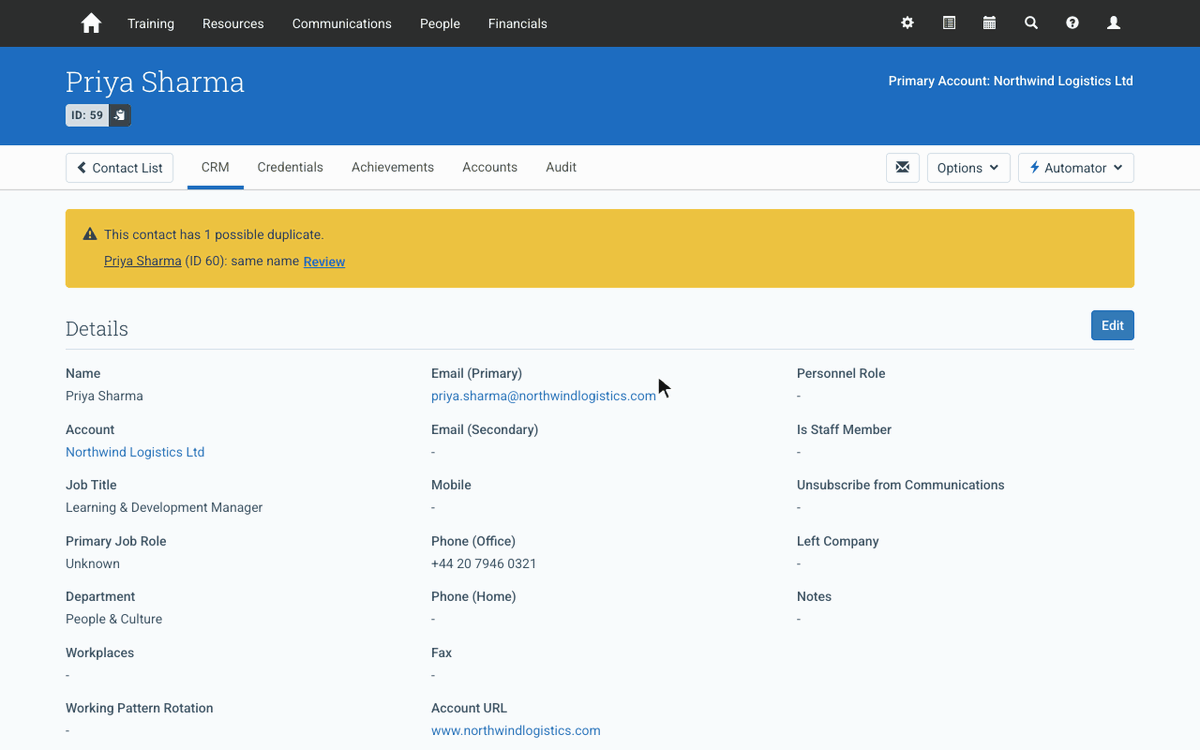1200x750 pixels.
Task: Click the Primary Account header text
Action: click(x=1011, y=81)
